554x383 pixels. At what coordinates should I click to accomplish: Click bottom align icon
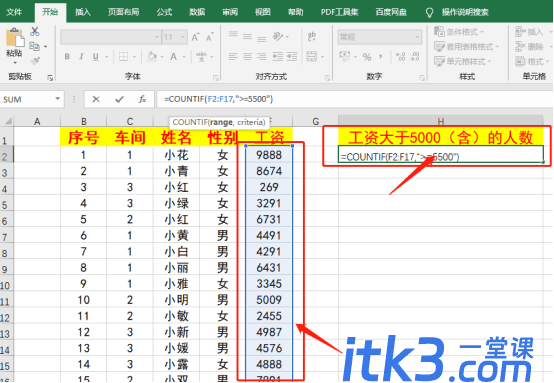click(x=261, y=38)
